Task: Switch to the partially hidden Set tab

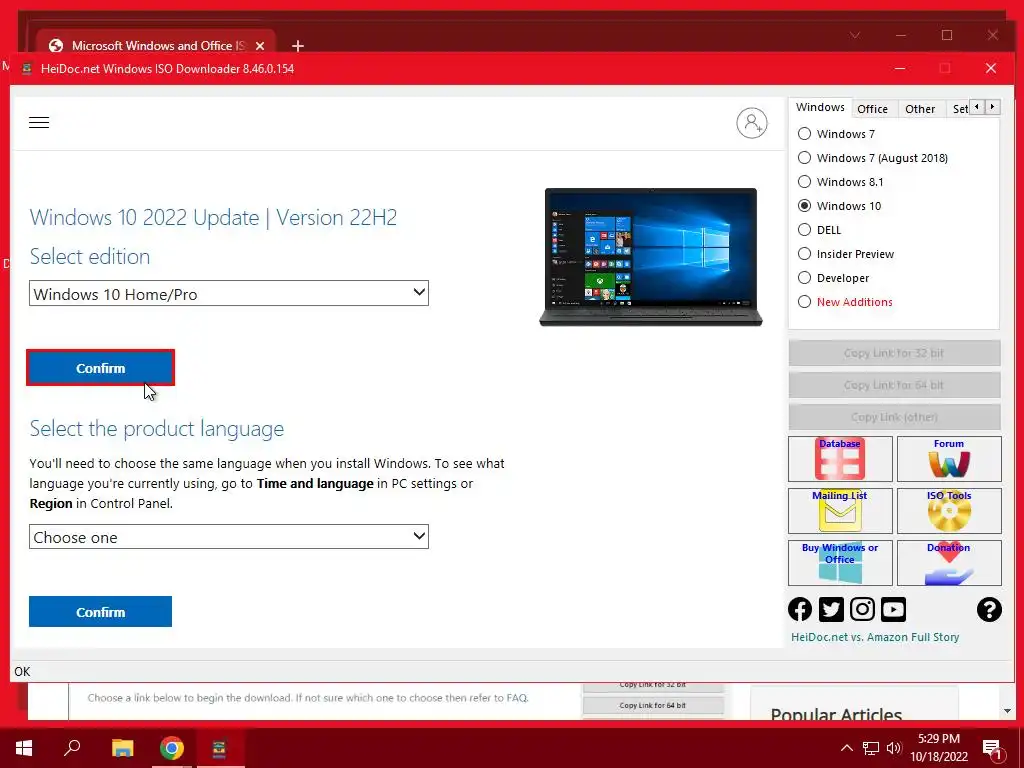Action: click(x=960, y=109)
